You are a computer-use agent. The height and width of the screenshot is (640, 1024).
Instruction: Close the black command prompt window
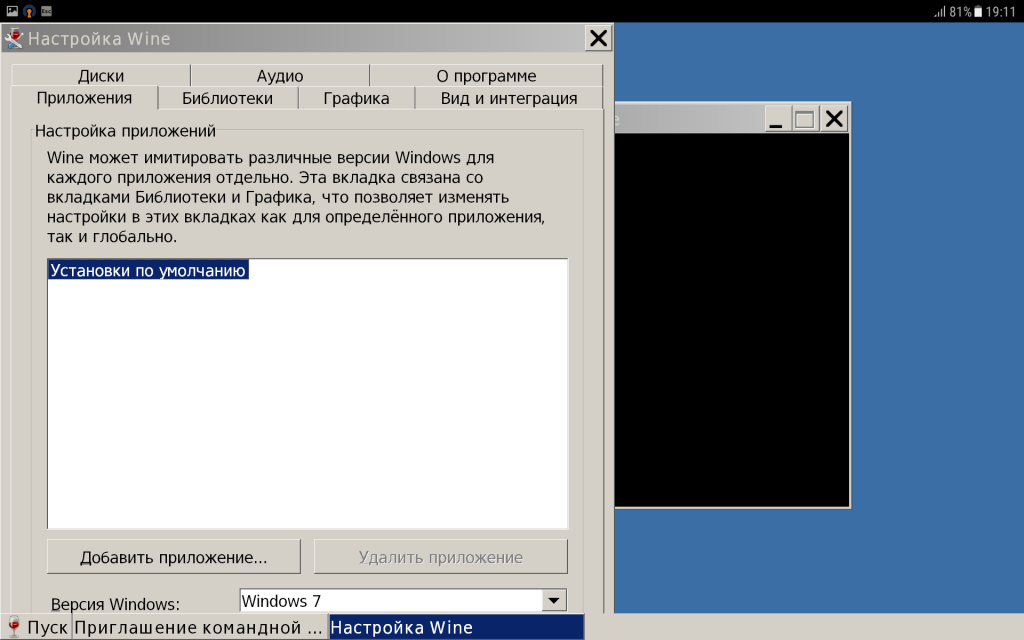point(834,120)
